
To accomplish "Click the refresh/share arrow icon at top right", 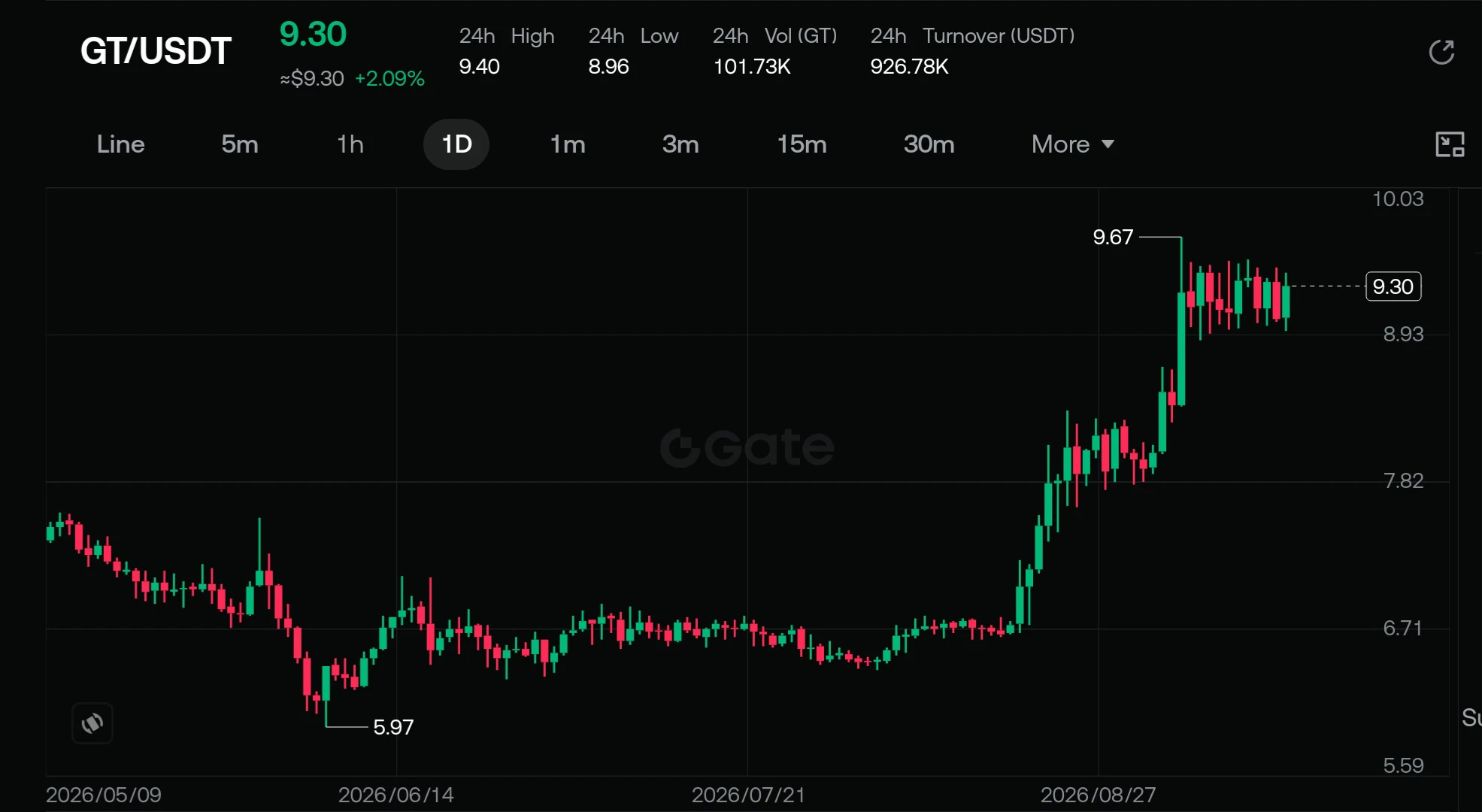I will coord(1441,52).
